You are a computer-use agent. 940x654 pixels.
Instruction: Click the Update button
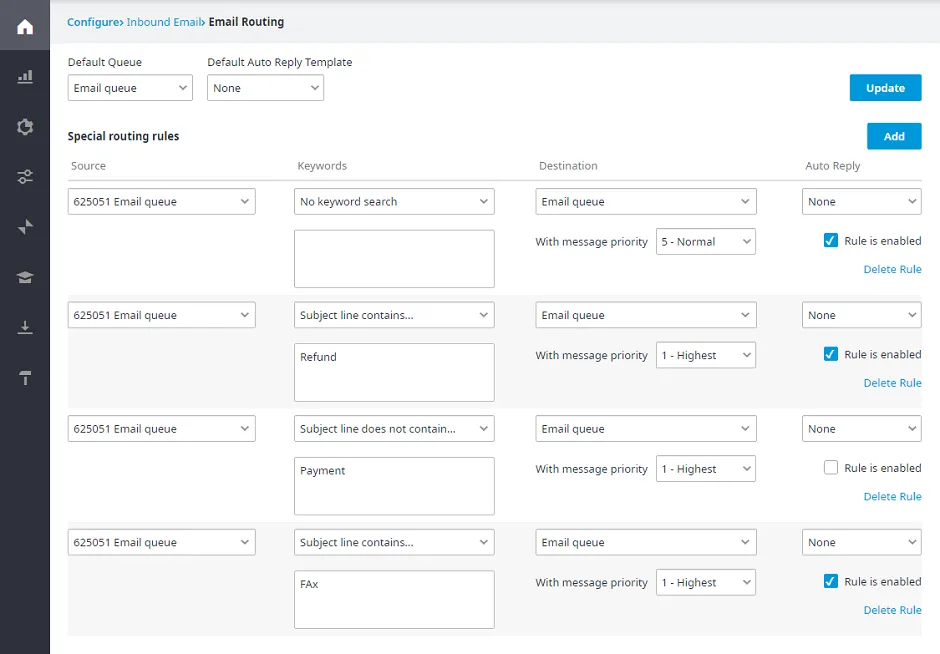(x=885, y=88)
